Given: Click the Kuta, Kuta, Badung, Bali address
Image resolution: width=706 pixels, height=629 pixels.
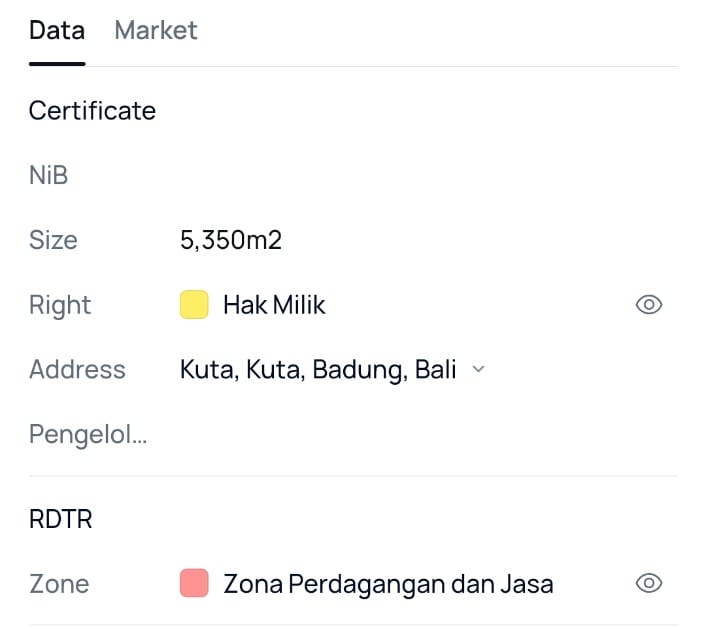Looking at the screenshot, I should 318,369.
